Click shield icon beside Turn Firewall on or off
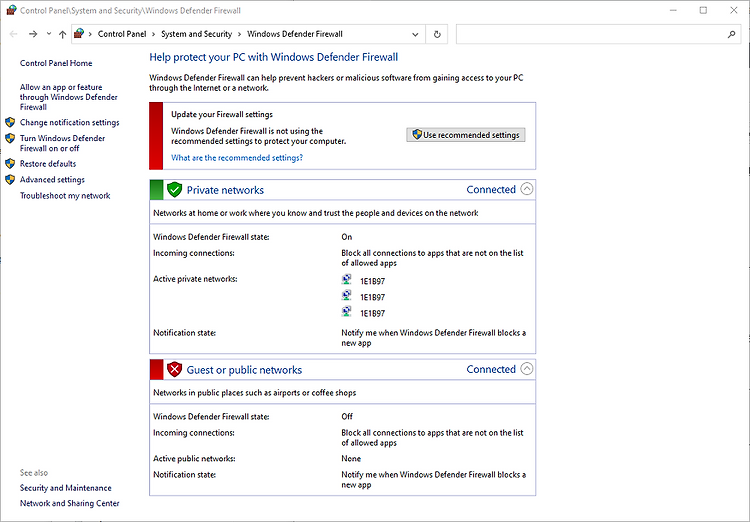 tap(10, 138)
